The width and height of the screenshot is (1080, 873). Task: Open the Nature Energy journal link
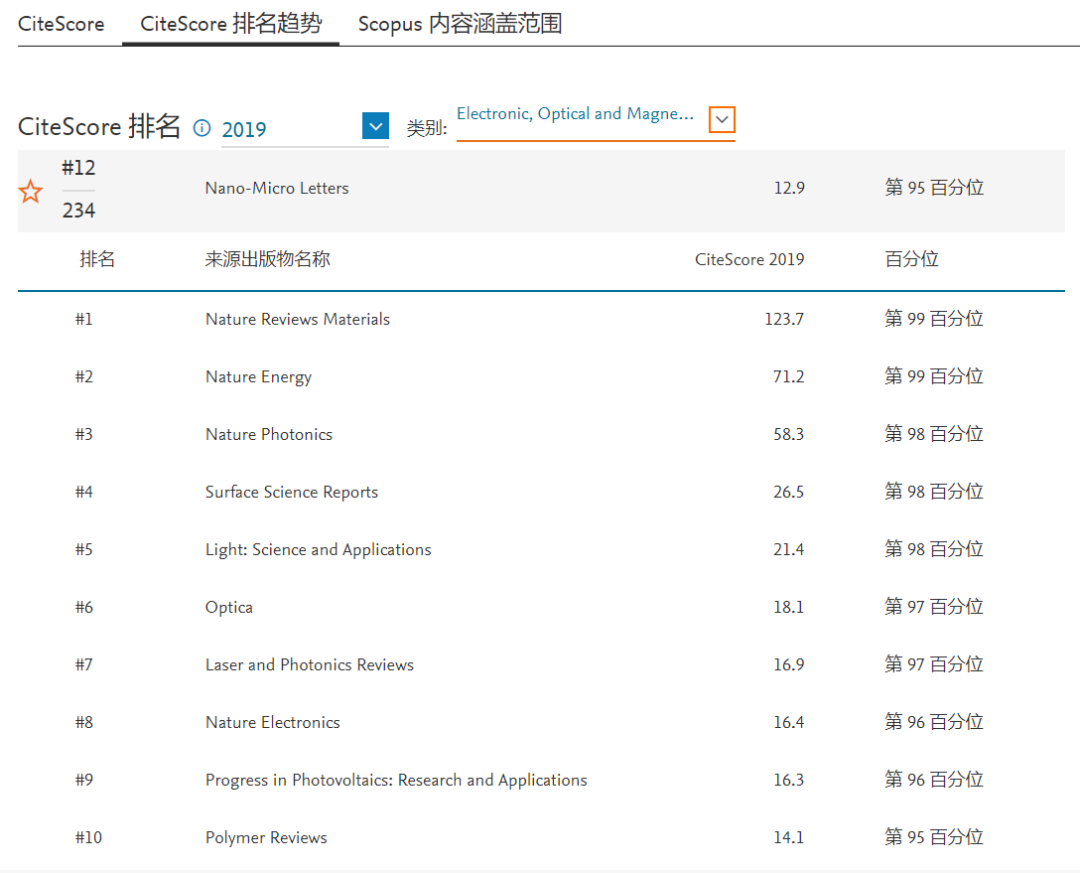pyautogui.click(x=258, y=377)
